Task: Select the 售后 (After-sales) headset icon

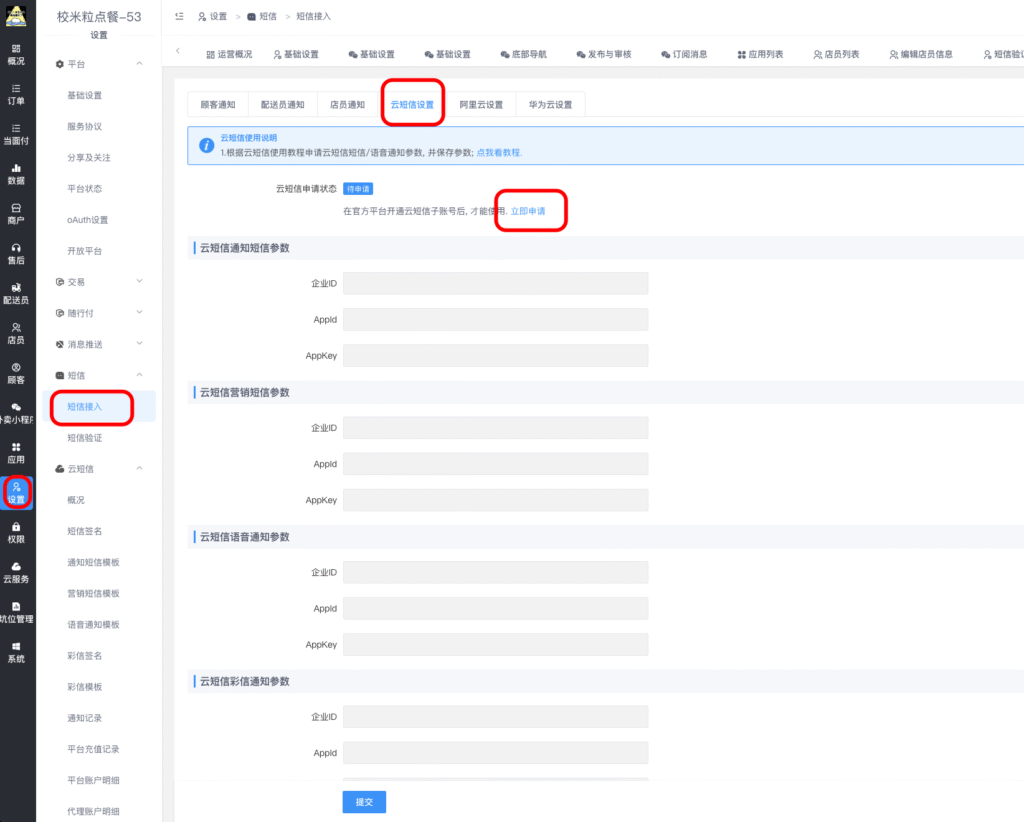Action: coord(16,253)
